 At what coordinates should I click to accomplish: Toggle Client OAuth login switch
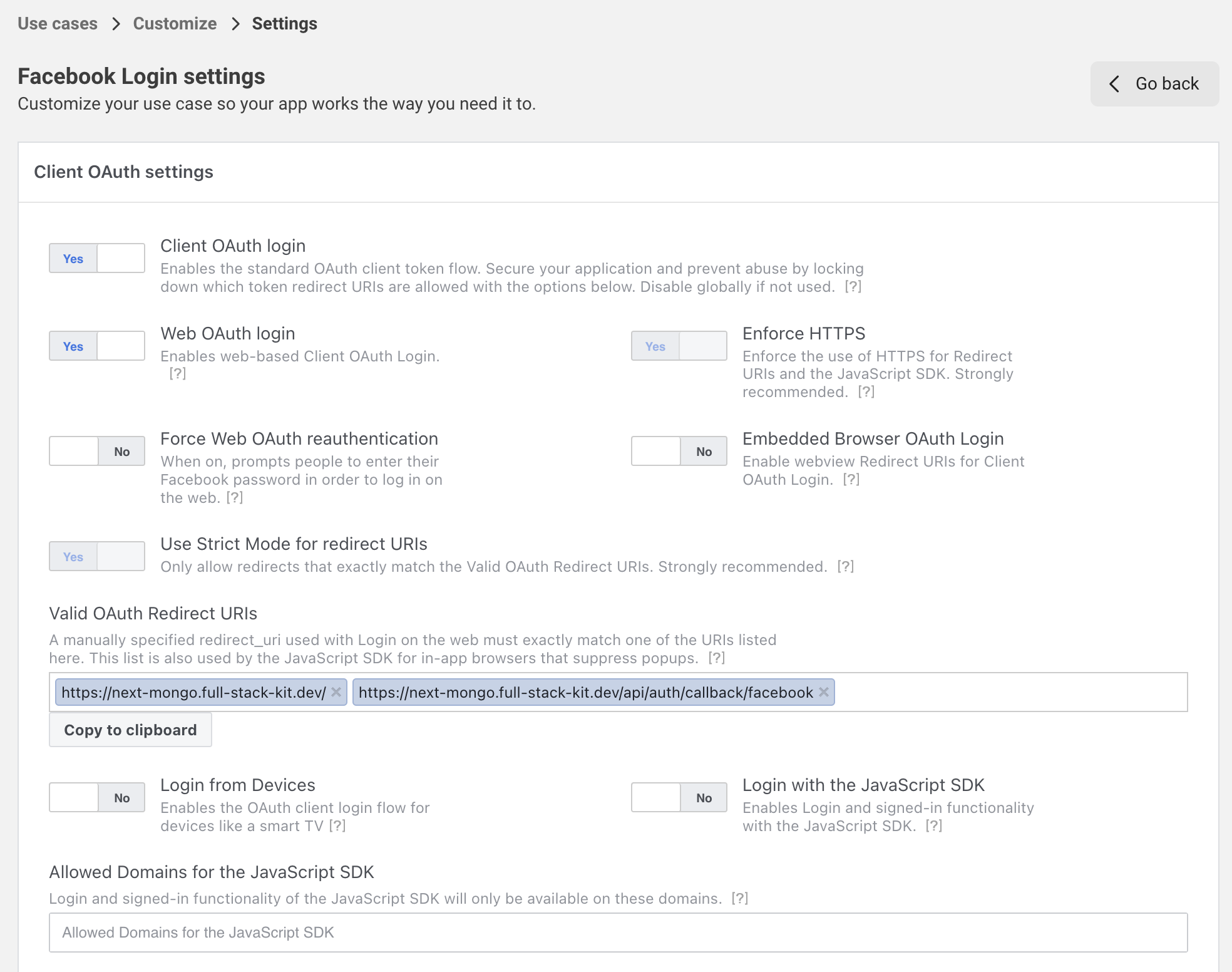click(x=97, y=258)
